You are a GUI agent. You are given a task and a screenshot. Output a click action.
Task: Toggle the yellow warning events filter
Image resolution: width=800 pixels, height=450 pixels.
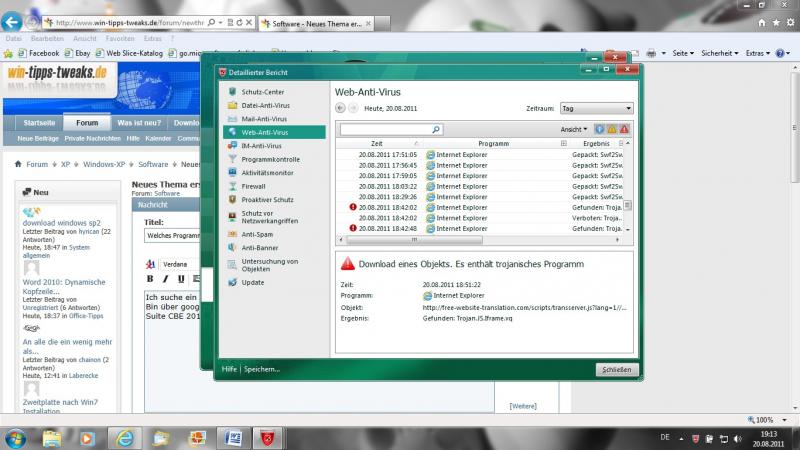(612, 129)
